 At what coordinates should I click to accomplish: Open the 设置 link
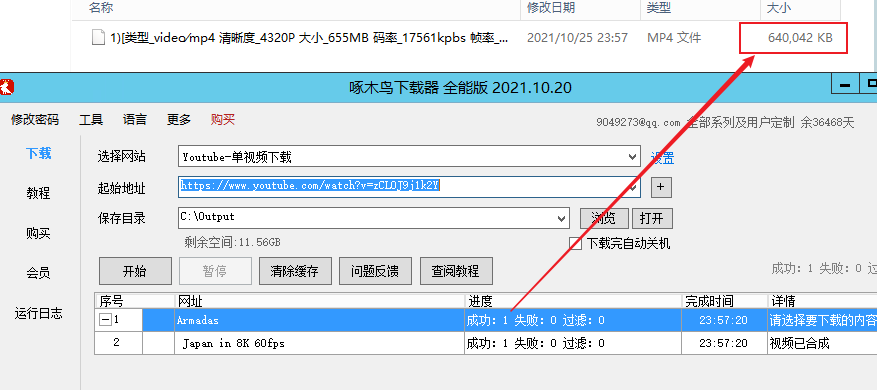click(662, 158)
